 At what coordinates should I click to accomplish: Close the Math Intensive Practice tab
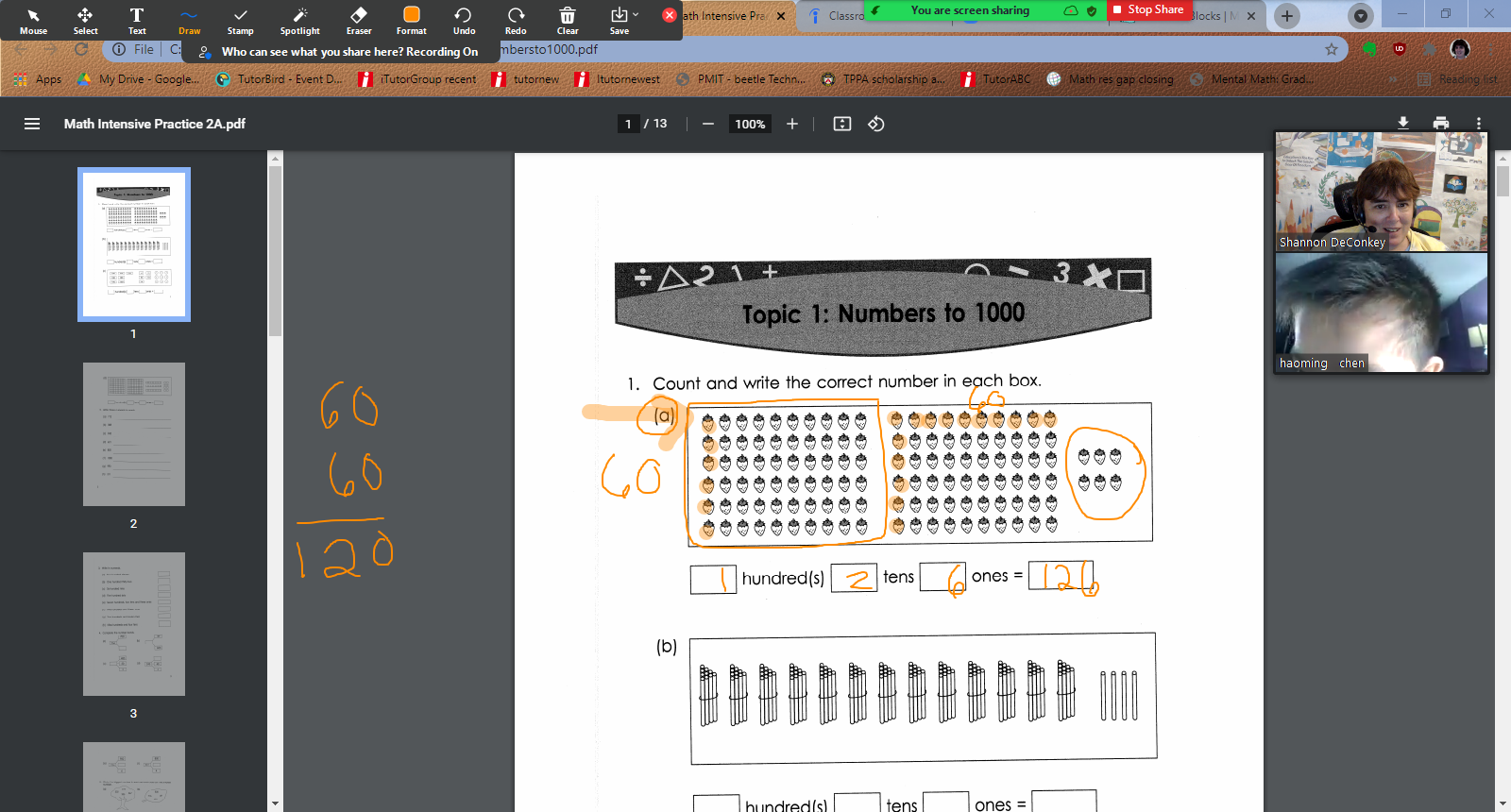[x=780, y=16]
